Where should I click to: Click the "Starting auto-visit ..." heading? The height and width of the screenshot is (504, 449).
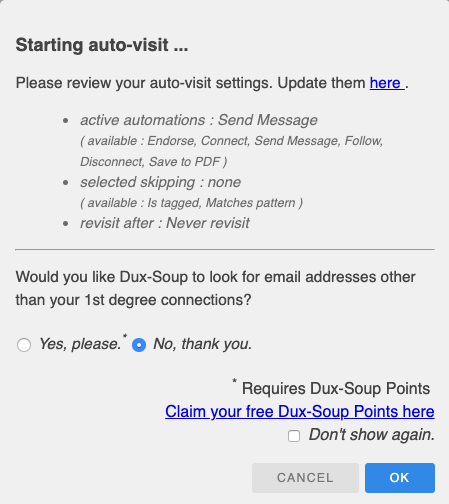pos(102,45)
